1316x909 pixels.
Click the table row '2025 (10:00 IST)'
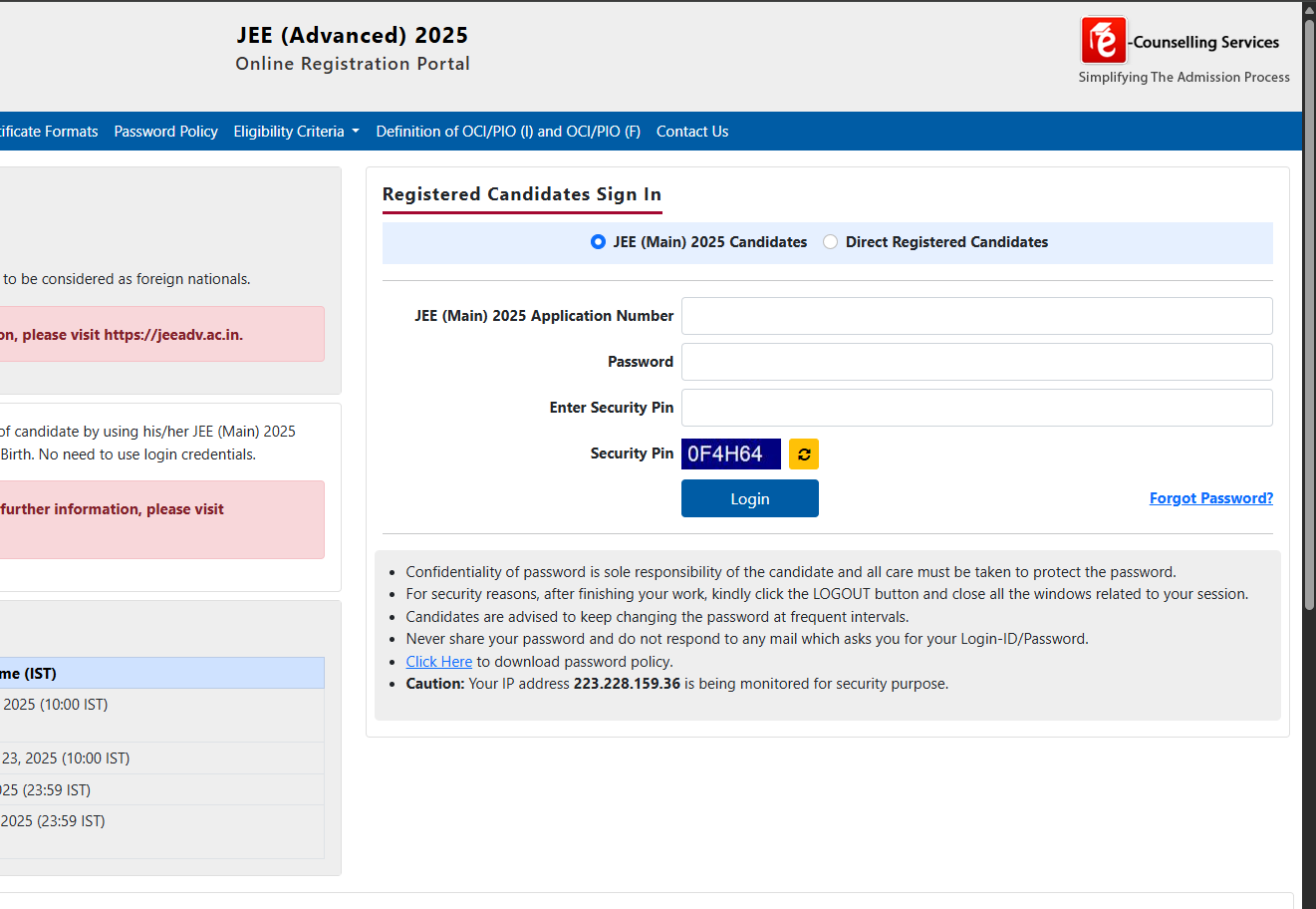pos(161,715)
